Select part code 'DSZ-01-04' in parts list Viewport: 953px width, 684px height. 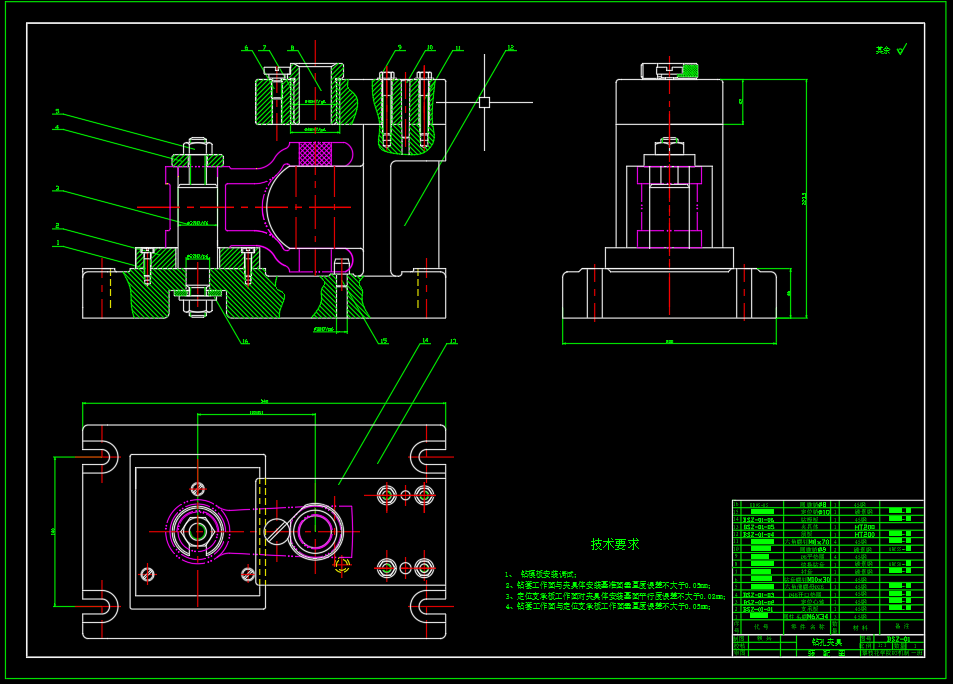point(759,534)
